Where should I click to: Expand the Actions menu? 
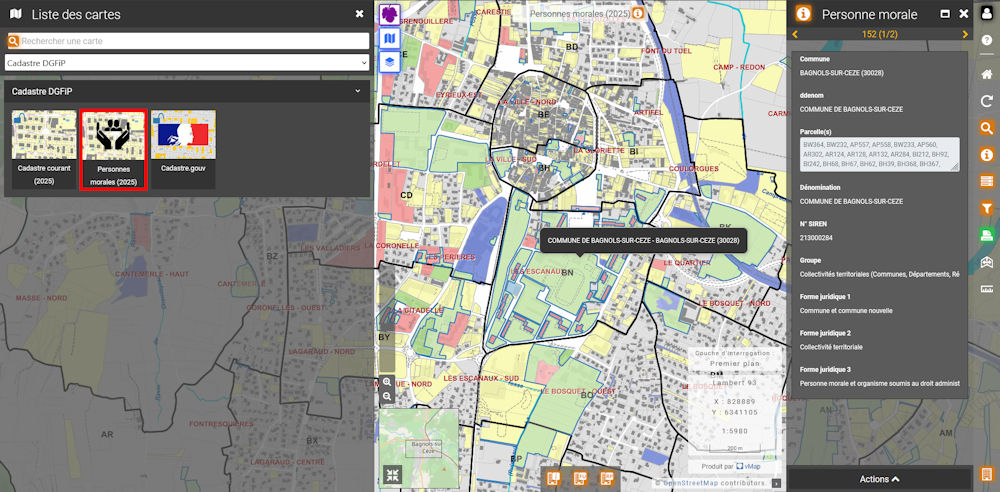(x=879, y=479)
